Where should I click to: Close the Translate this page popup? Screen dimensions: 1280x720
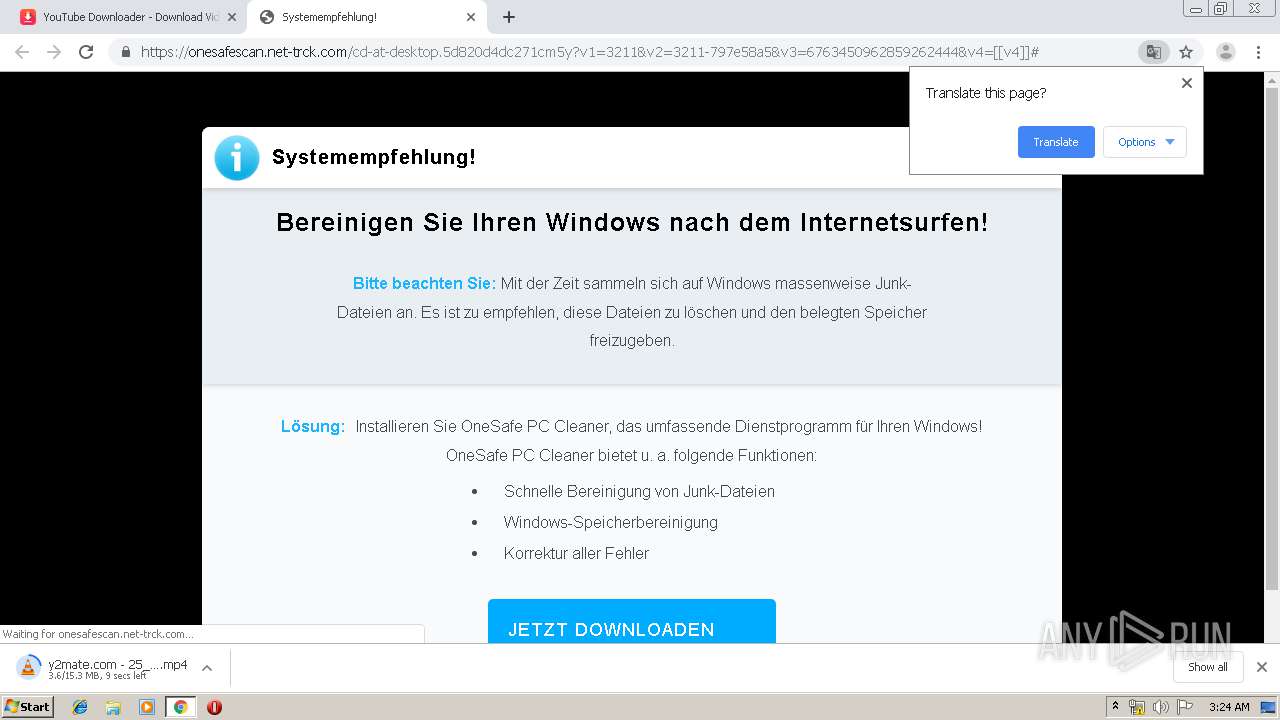click(x=1187, y=83)
